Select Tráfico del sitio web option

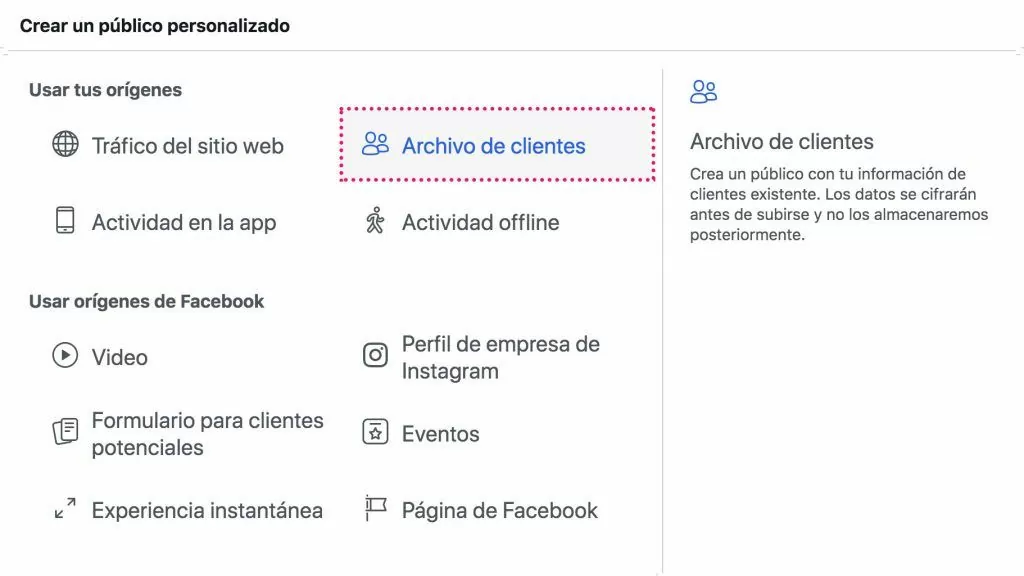pos(168,145)
